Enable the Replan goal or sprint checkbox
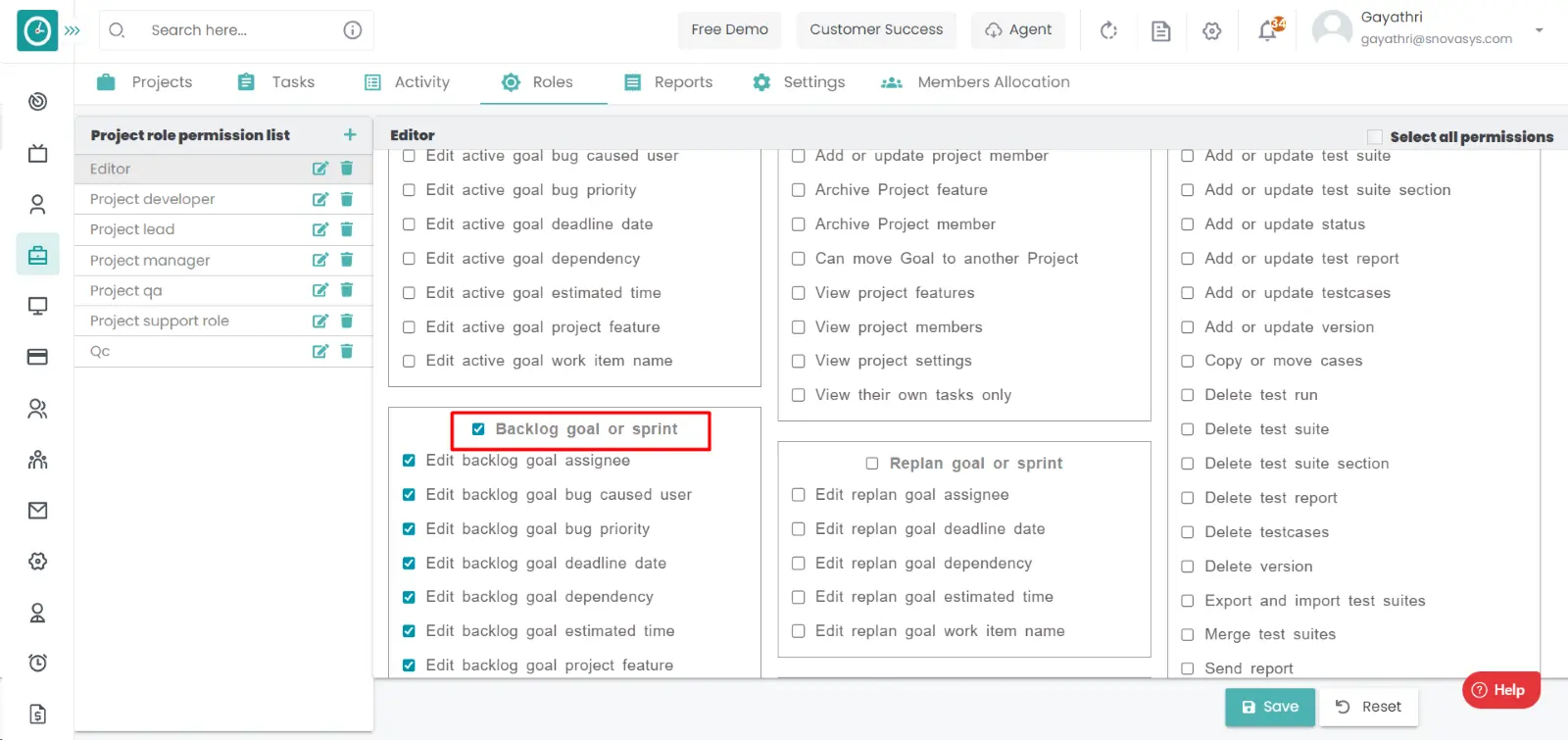 pyautogui.click(x=872, y=464)
